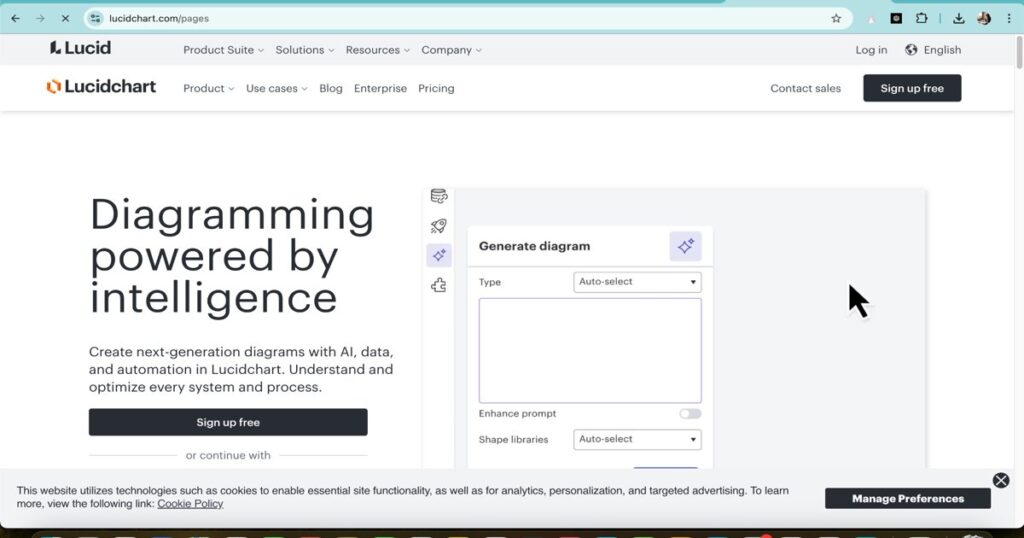This screenshot has width=1024, height=538.
Task: Click Contact sales link
Action: pos(805,88)
